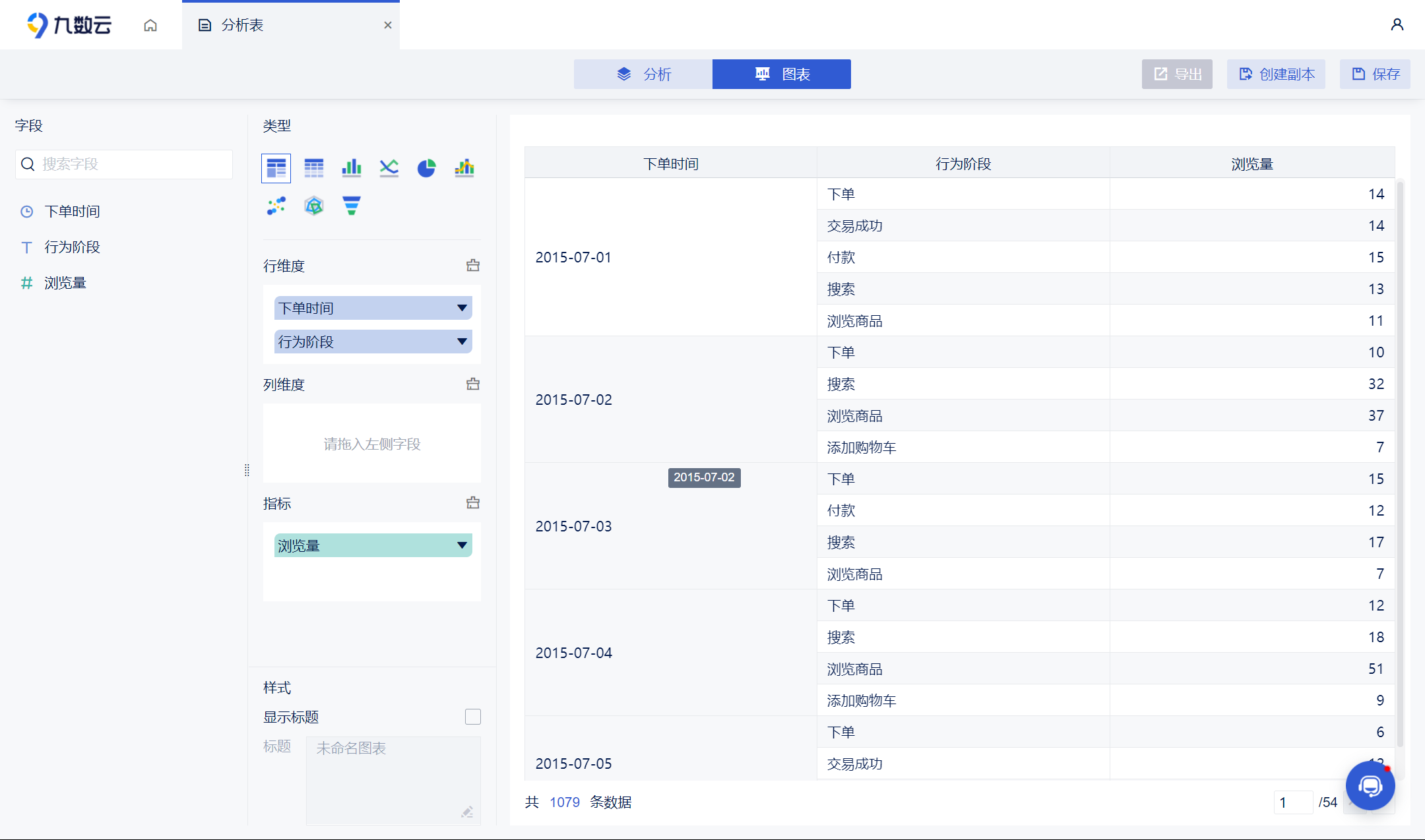
Task: Select the line chart type icon
Action: coord(389,168)
